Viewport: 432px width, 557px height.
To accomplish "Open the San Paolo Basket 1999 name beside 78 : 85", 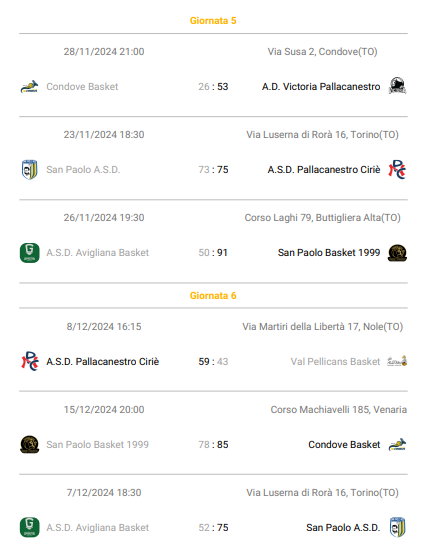I will [x=97, y=445].
